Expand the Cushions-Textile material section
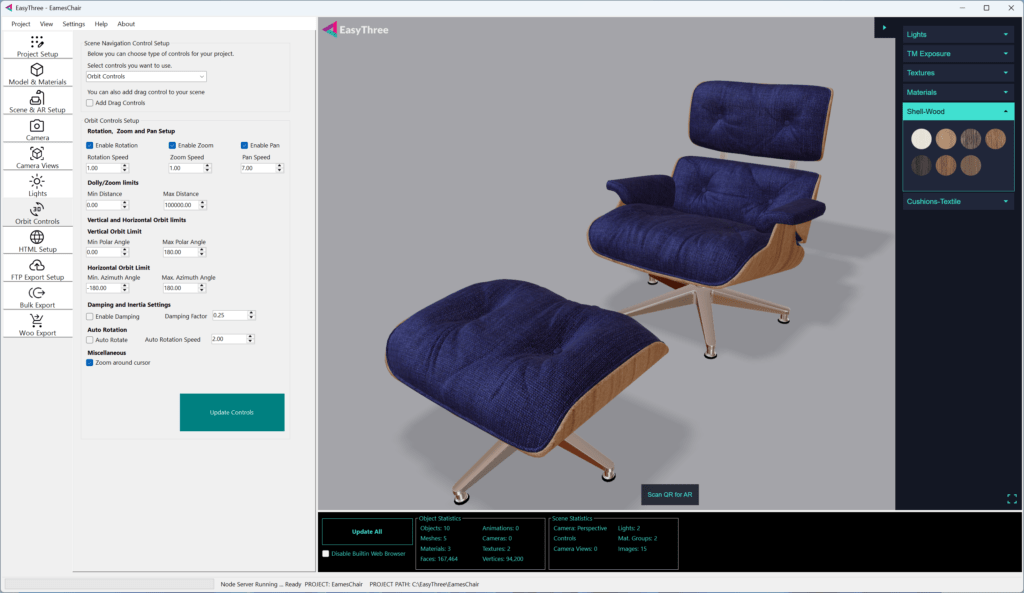 [x=958, y=201]
